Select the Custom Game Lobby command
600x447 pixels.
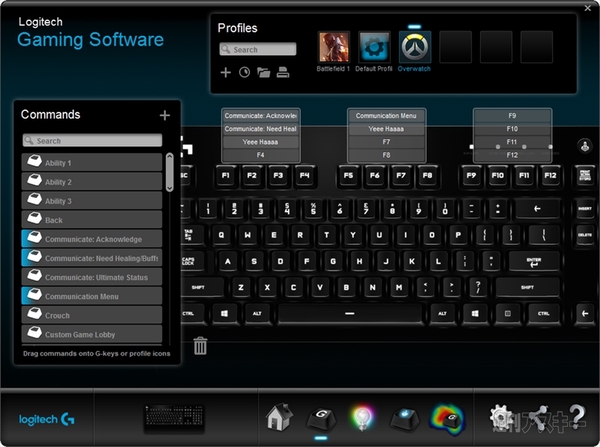(92, 334)
